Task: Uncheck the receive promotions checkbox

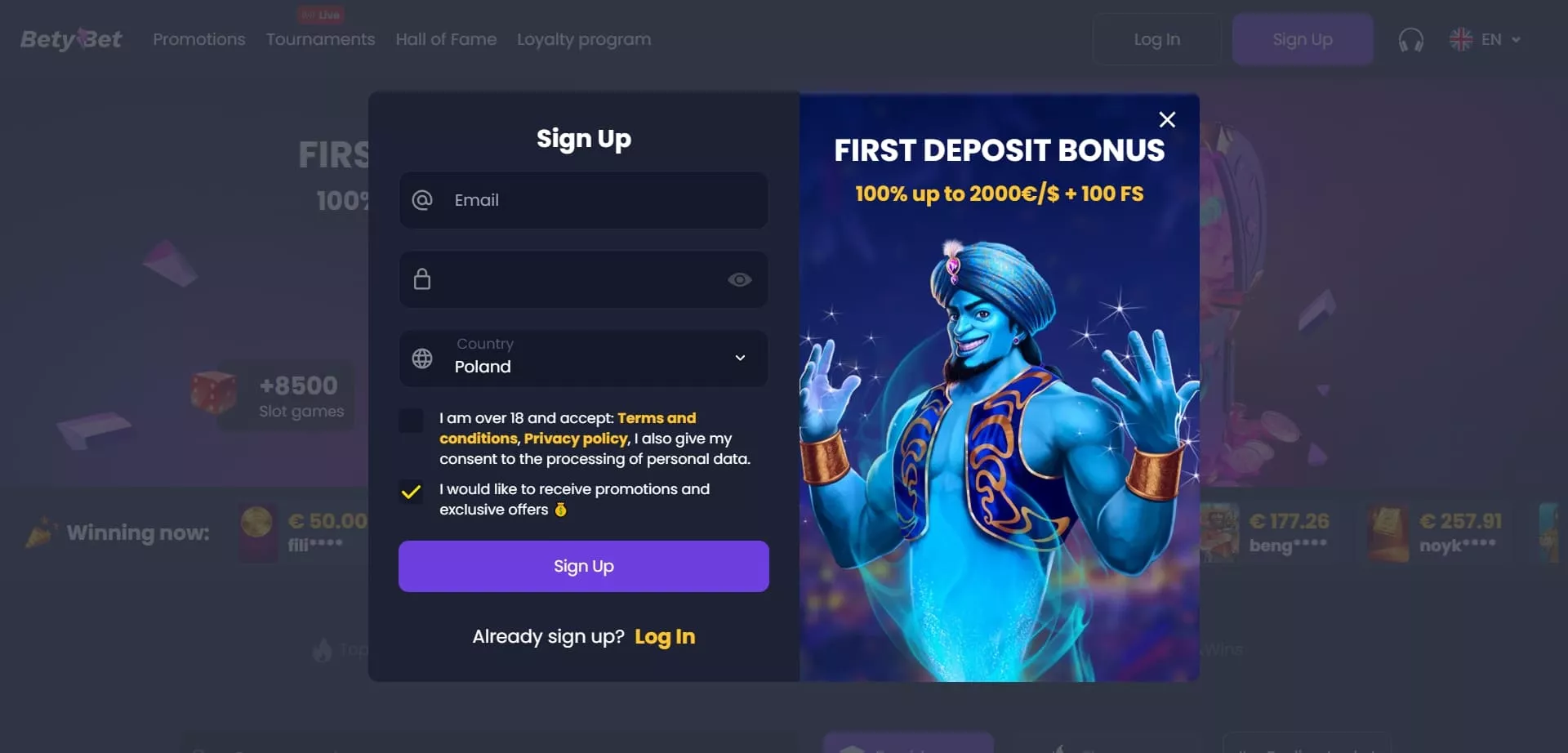Action: coord(411,492)
